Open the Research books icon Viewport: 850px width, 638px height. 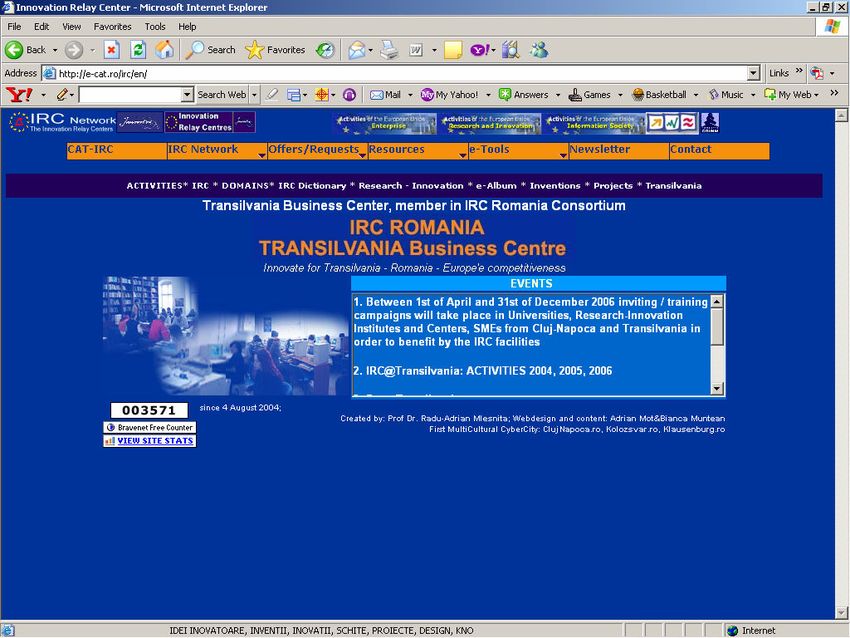coord(510,50)
